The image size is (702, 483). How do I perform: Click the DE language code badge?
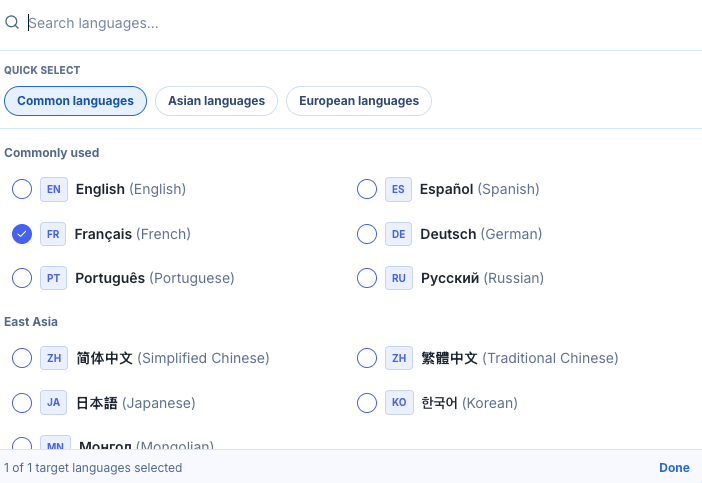pos(398,234)
